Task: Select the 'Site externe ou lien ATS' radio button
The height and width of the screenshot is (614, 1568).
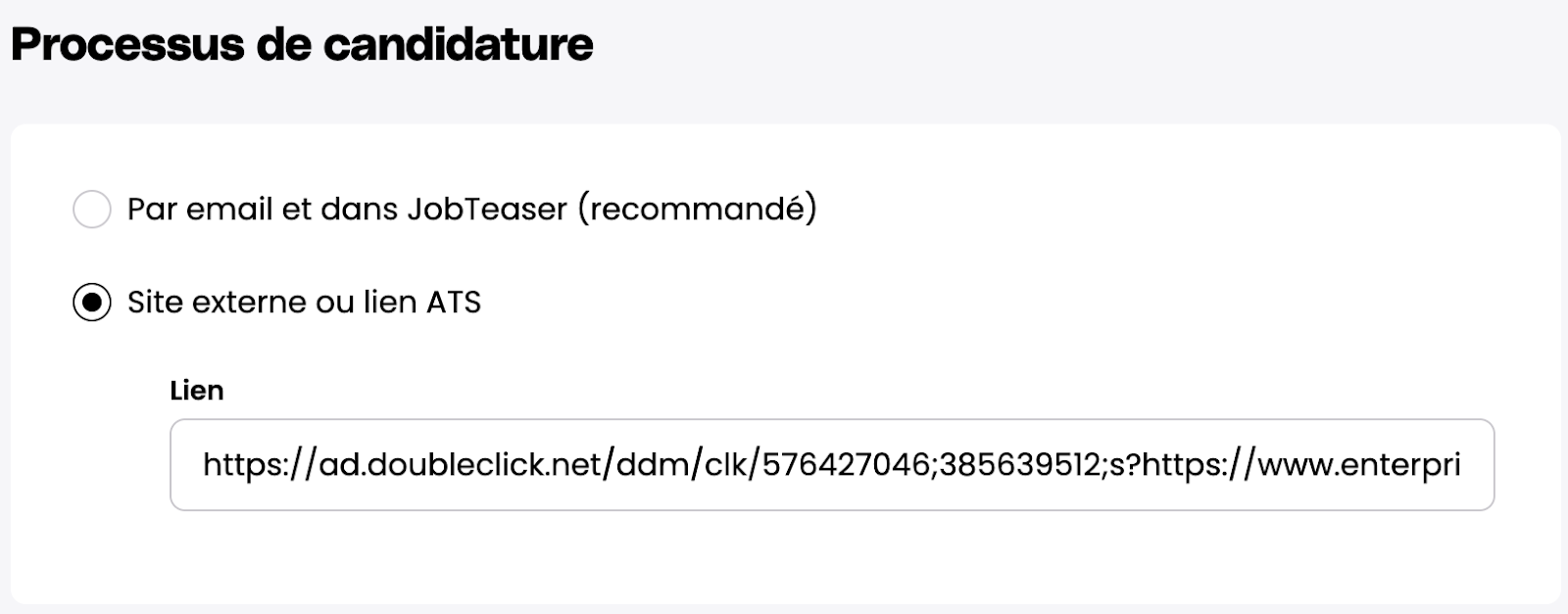Action: [x=92, y=303]
